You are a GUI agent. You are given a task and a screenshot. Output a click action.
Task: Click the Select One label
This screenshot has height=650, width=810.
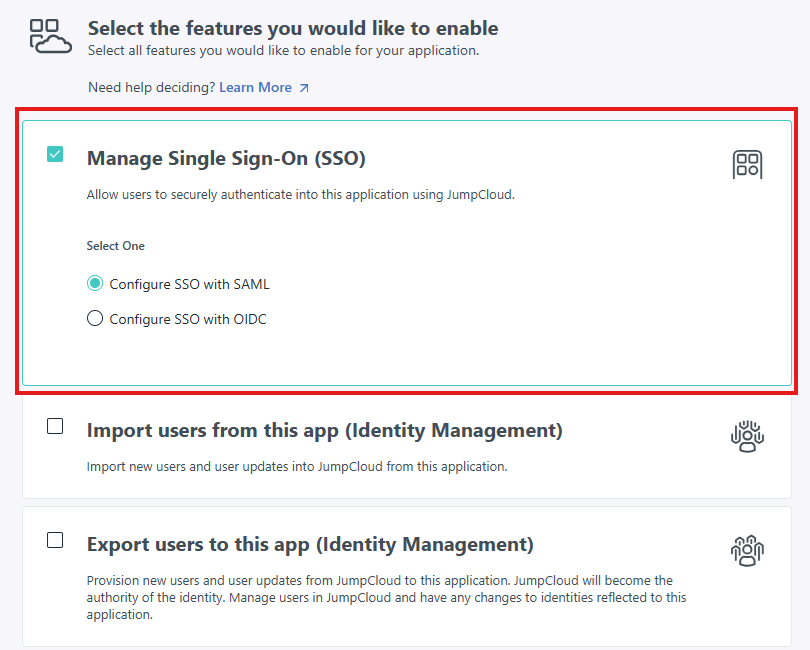[x=115, y=246]
